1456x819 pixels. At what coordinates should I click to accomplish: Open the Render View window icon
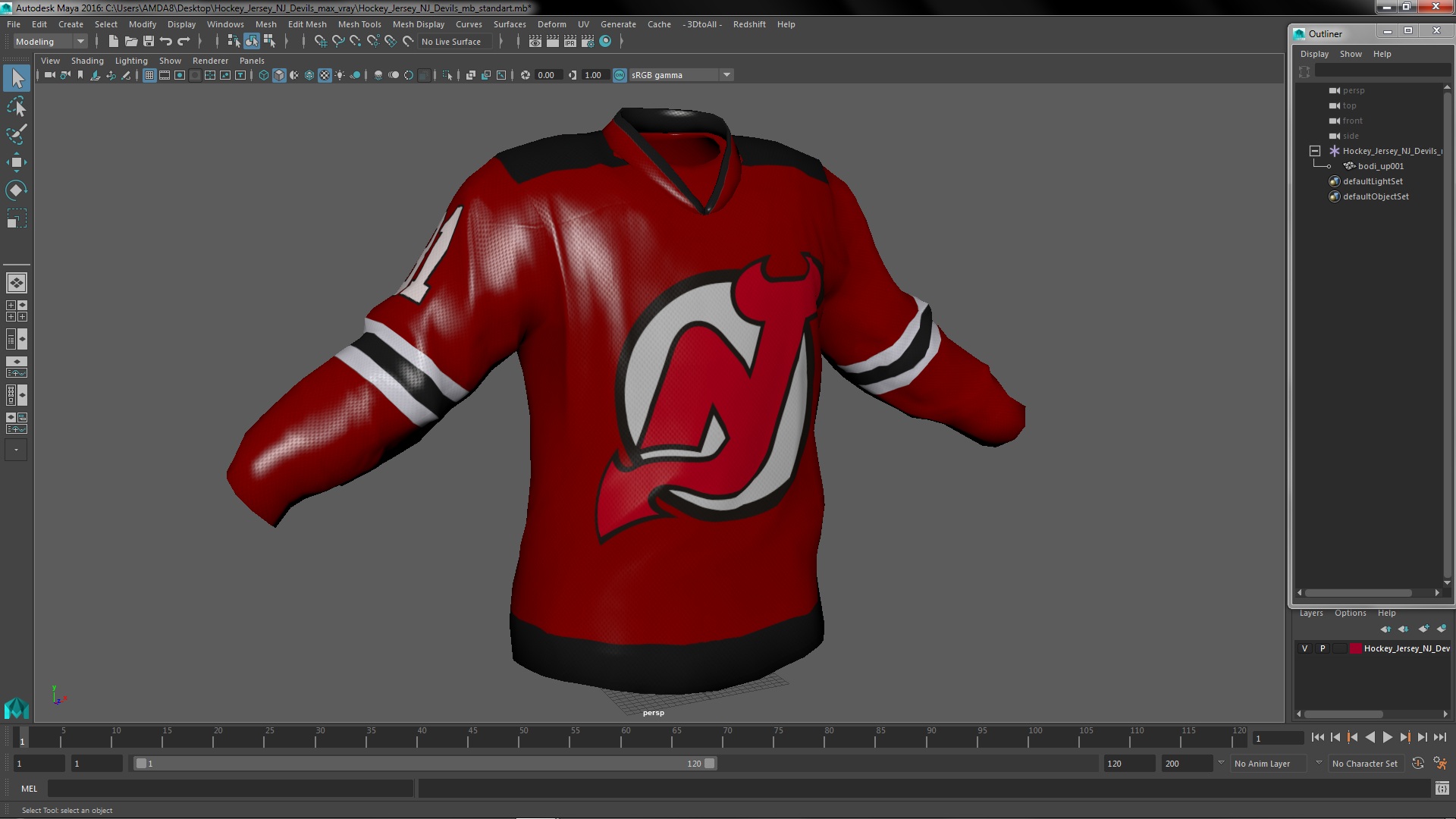535,42
